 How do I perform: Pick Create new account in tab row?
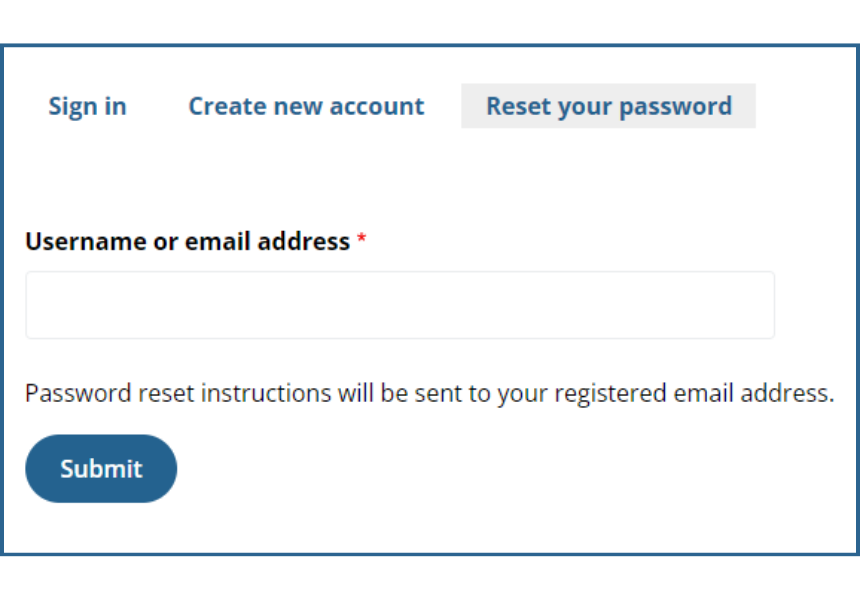point(306,106)
